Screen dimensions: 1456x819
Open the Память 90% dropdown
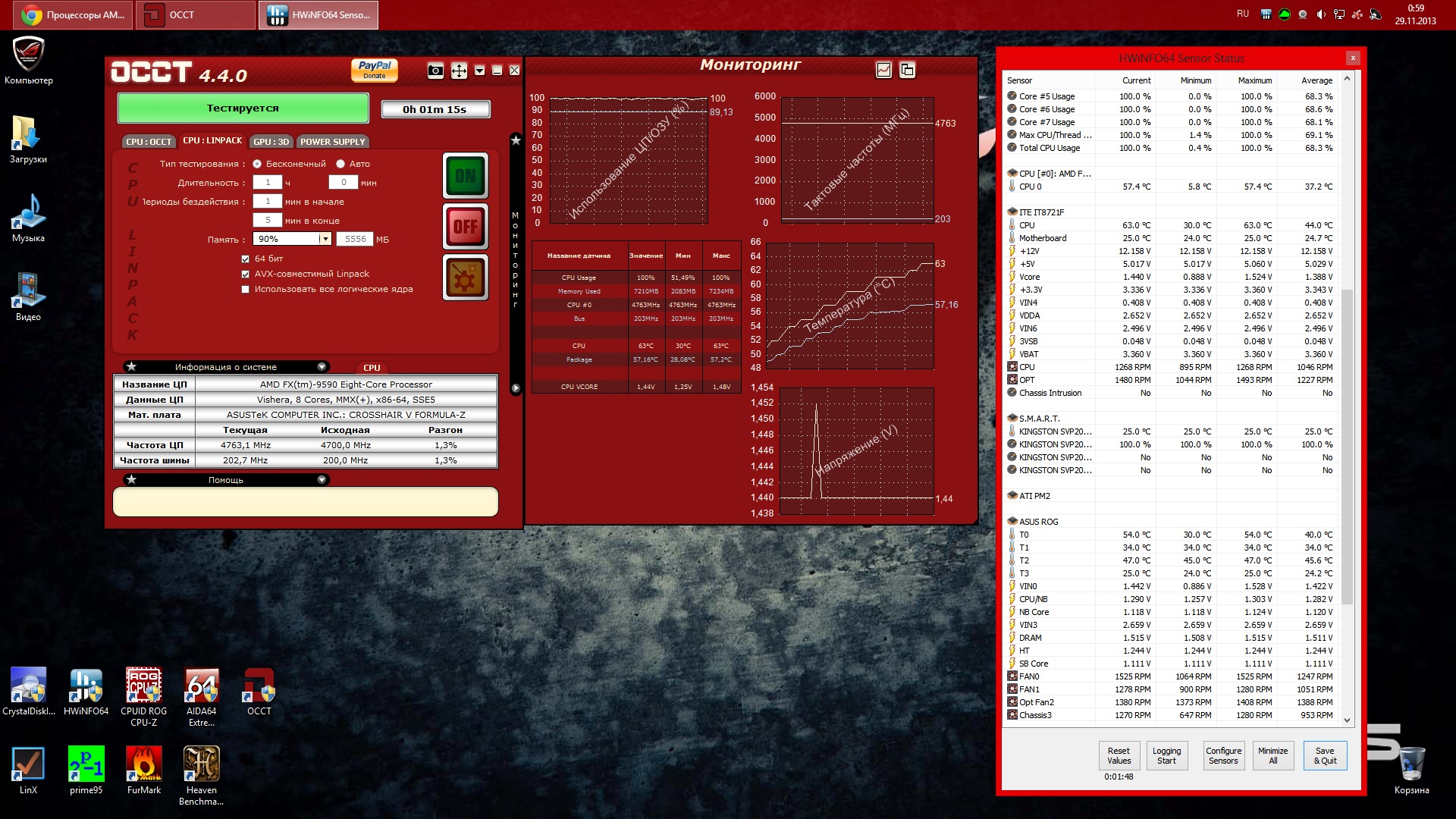(x=325, y=239)
